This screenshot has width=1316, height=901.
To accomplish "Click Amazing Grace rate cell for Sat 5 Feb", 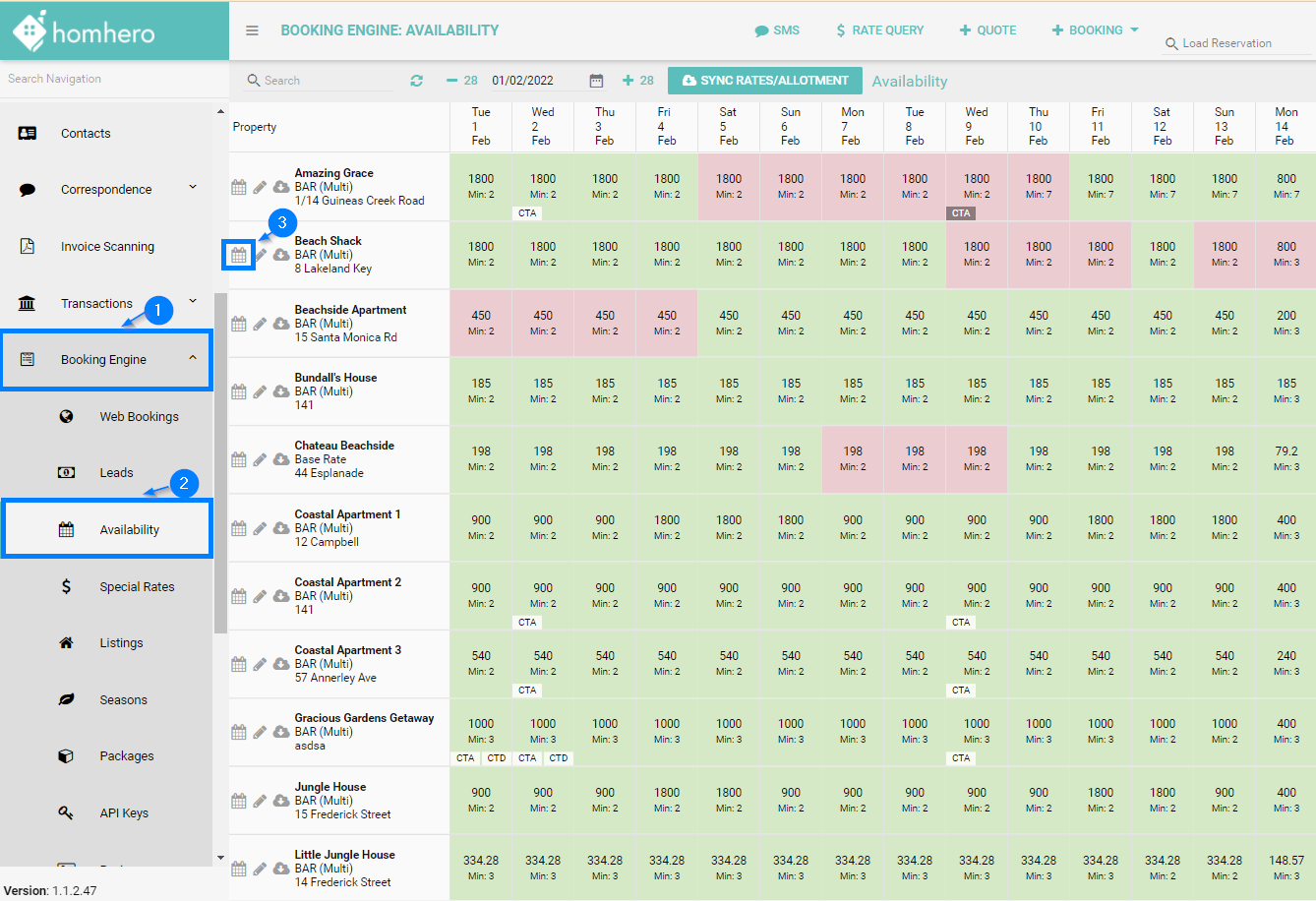I will pos(729,186).
